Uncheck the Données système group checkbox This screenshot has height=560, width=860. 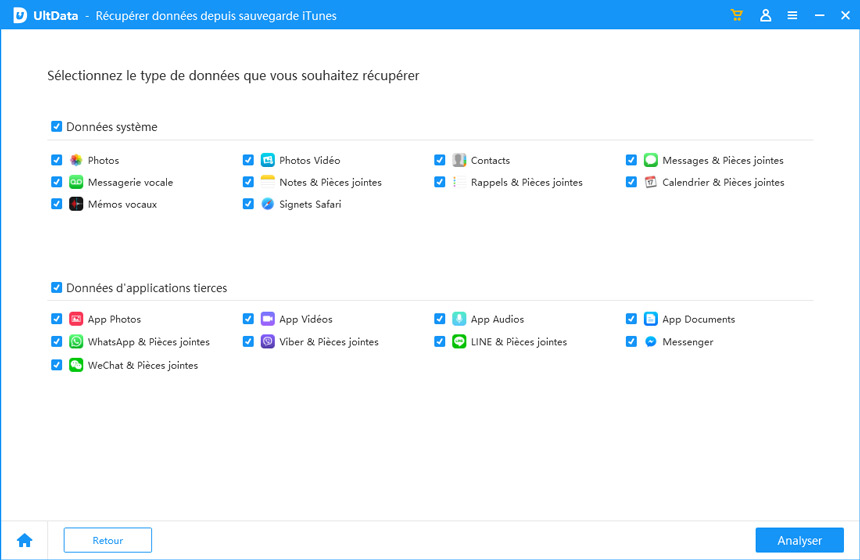pos(56,127)
